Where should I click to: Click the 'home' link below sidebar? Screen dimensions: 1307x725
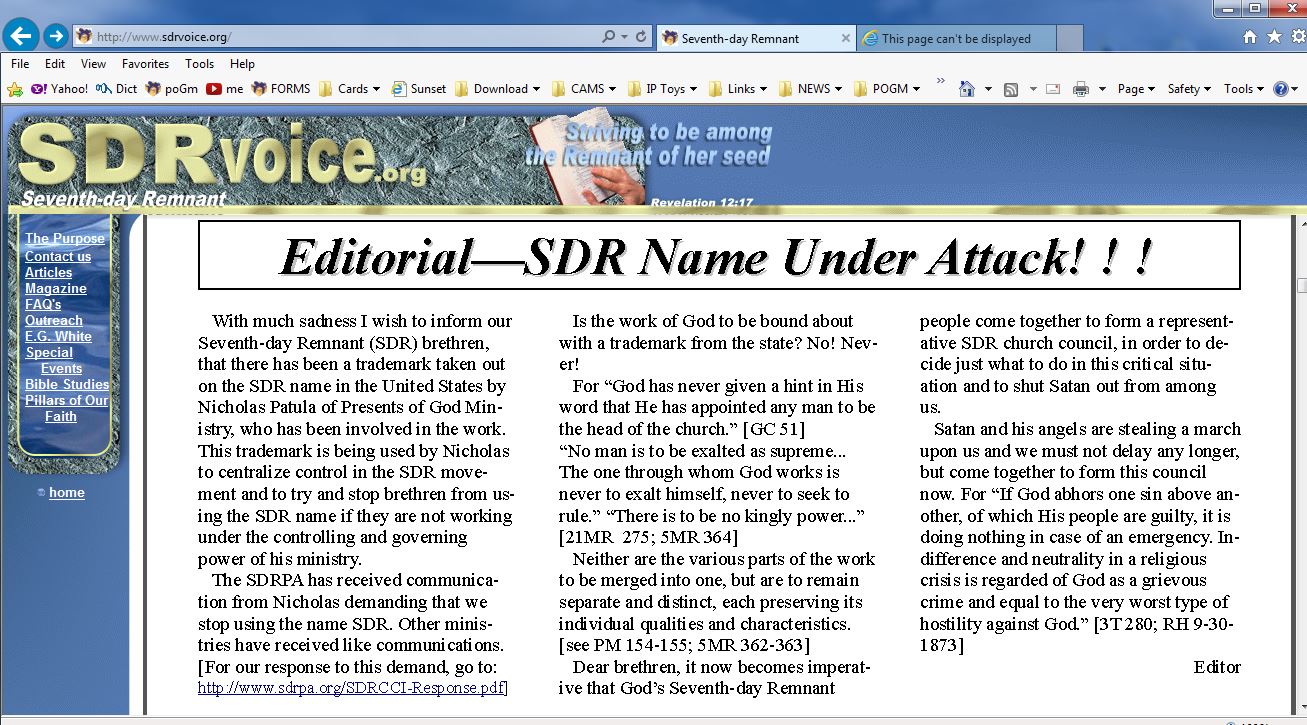[x=67, y=492]
